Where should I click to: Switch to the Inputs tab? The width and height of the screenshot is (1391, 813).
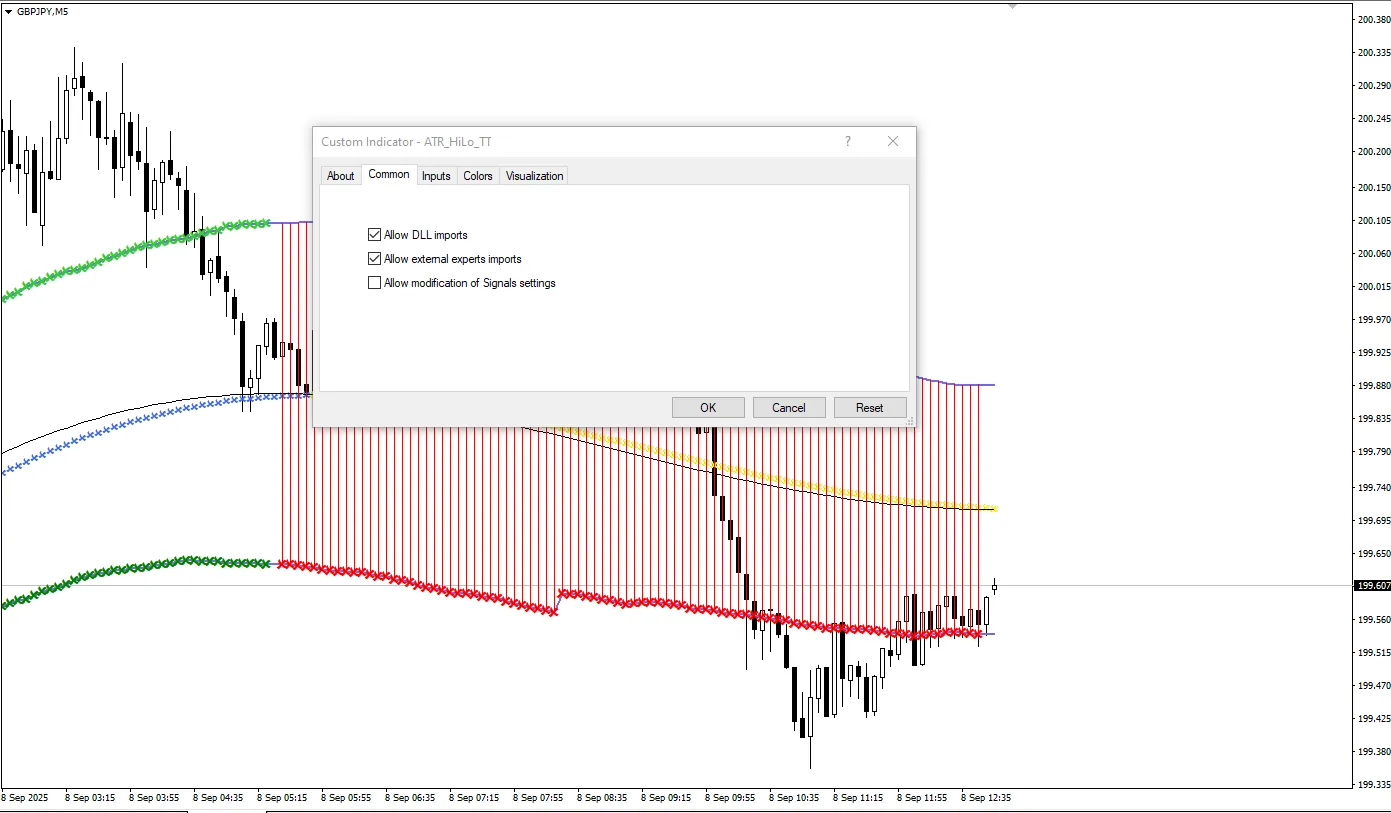(x=436, y=176)
